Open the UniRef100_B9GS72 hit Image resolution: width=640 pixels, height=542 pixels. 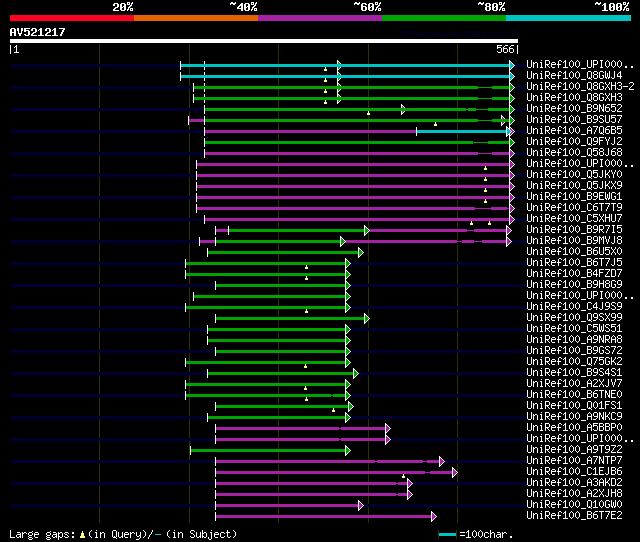coord(574,351)
